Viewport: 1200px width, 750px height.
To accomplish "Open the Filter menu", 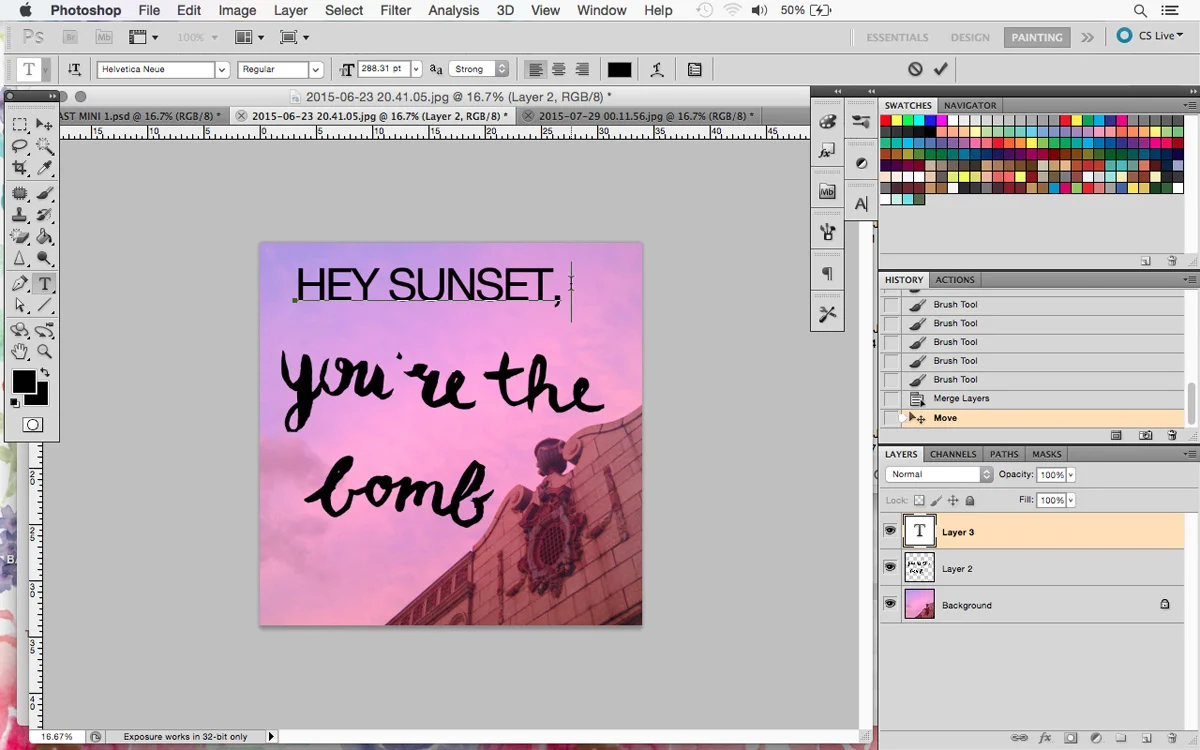I will click(x=396, y=10).
